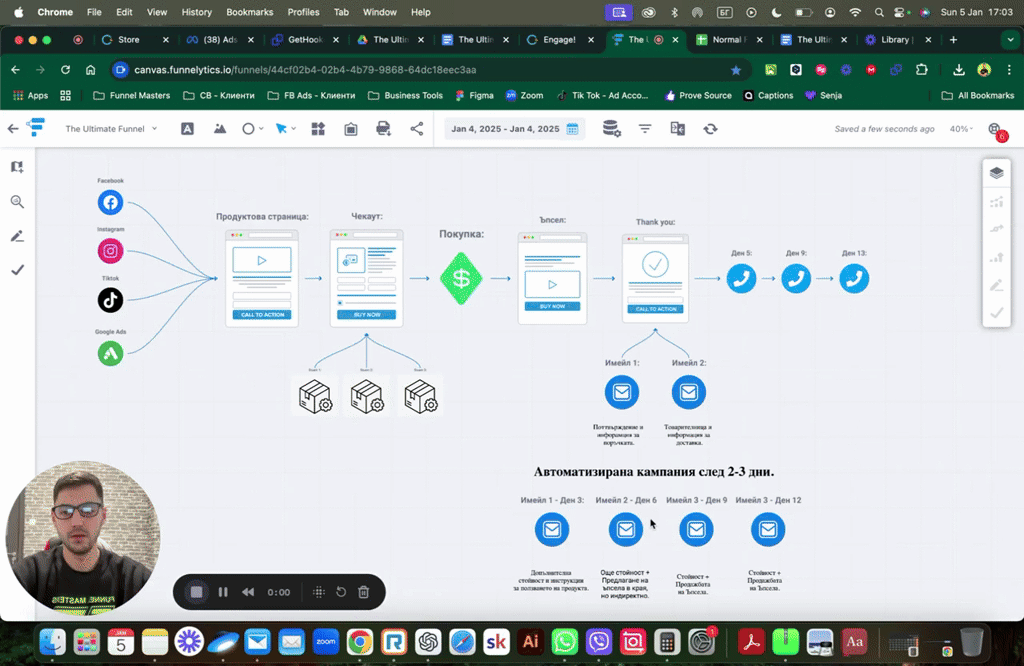The image size is (1024, 666).
Task: Open the Zoom app from the dock
Action: (x=326, y=642)
